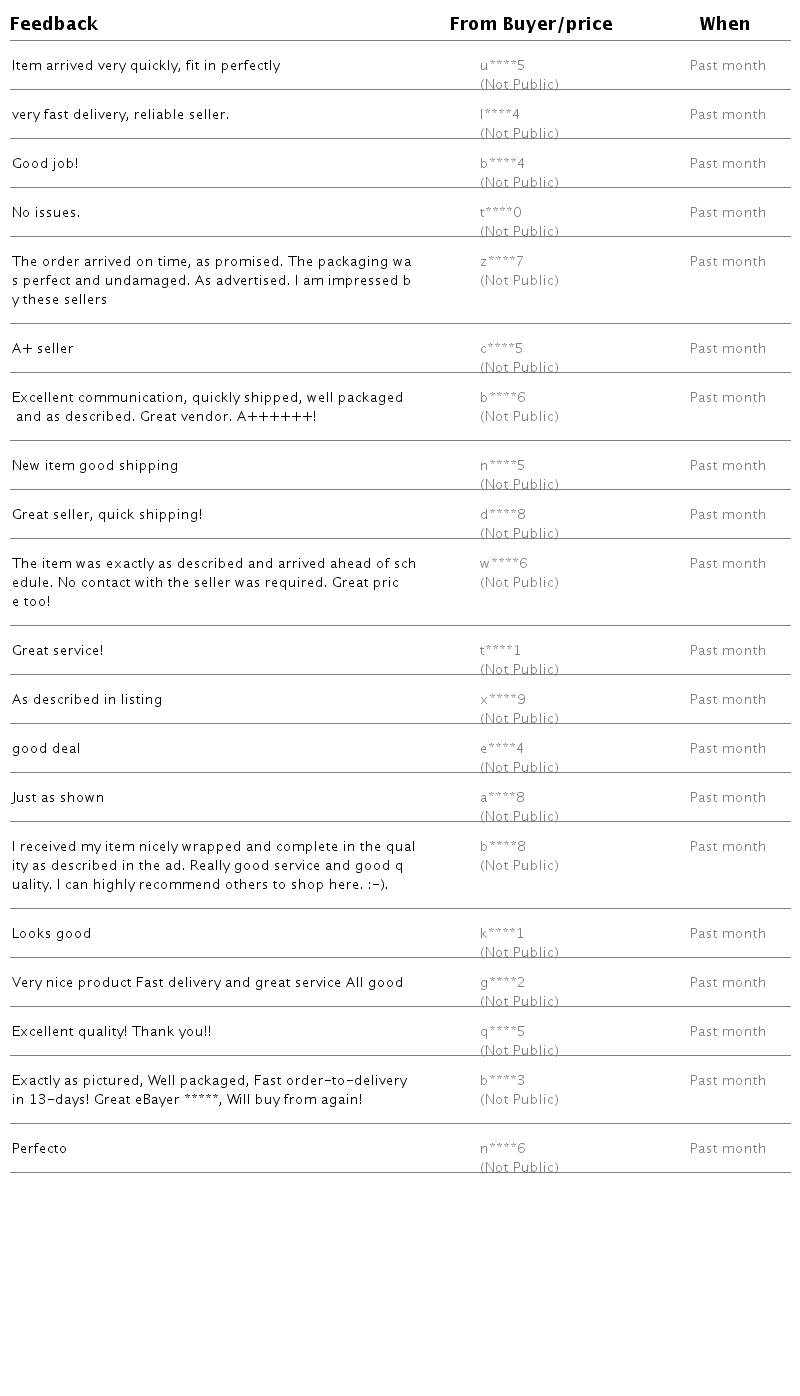This screenshot has height=1396, width=800.
Task: Select buyer z****7 username
Action: [x=502, y=262]
